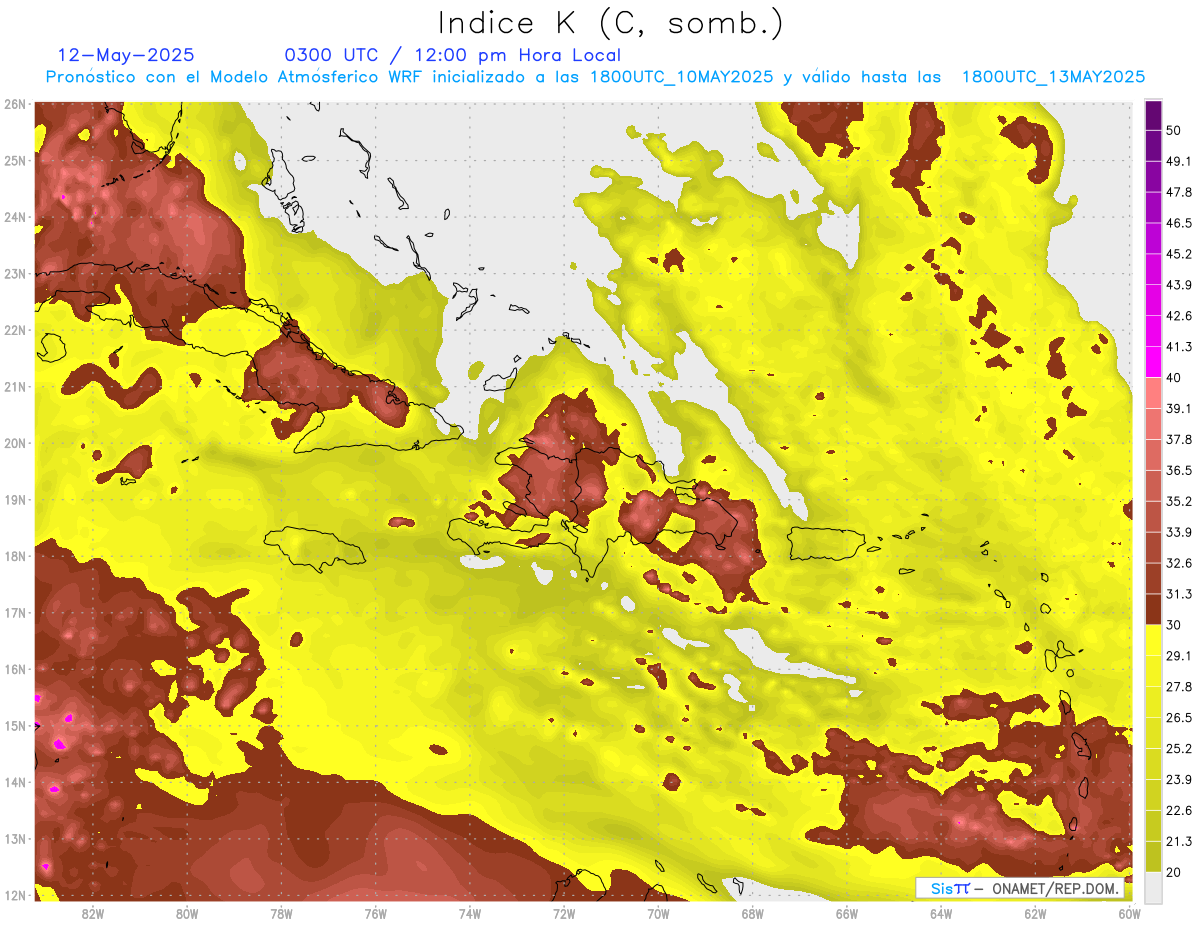
Task: Click the latitude label "23N"
Action: click(15, 273)
